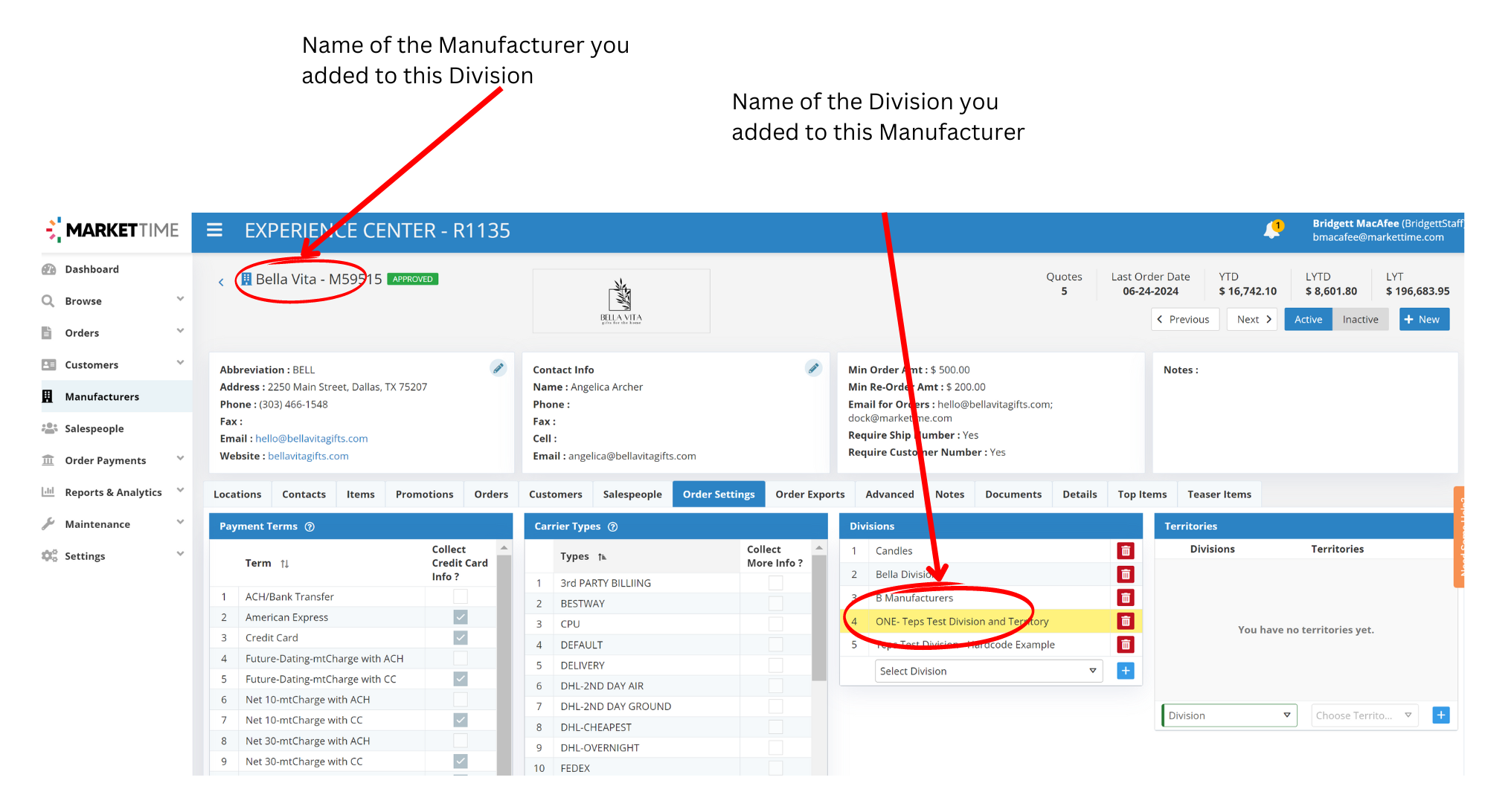The width and height of the screenshot is (1488, 812).
Task: Open the Select Division dropdown
Action: 989,671
